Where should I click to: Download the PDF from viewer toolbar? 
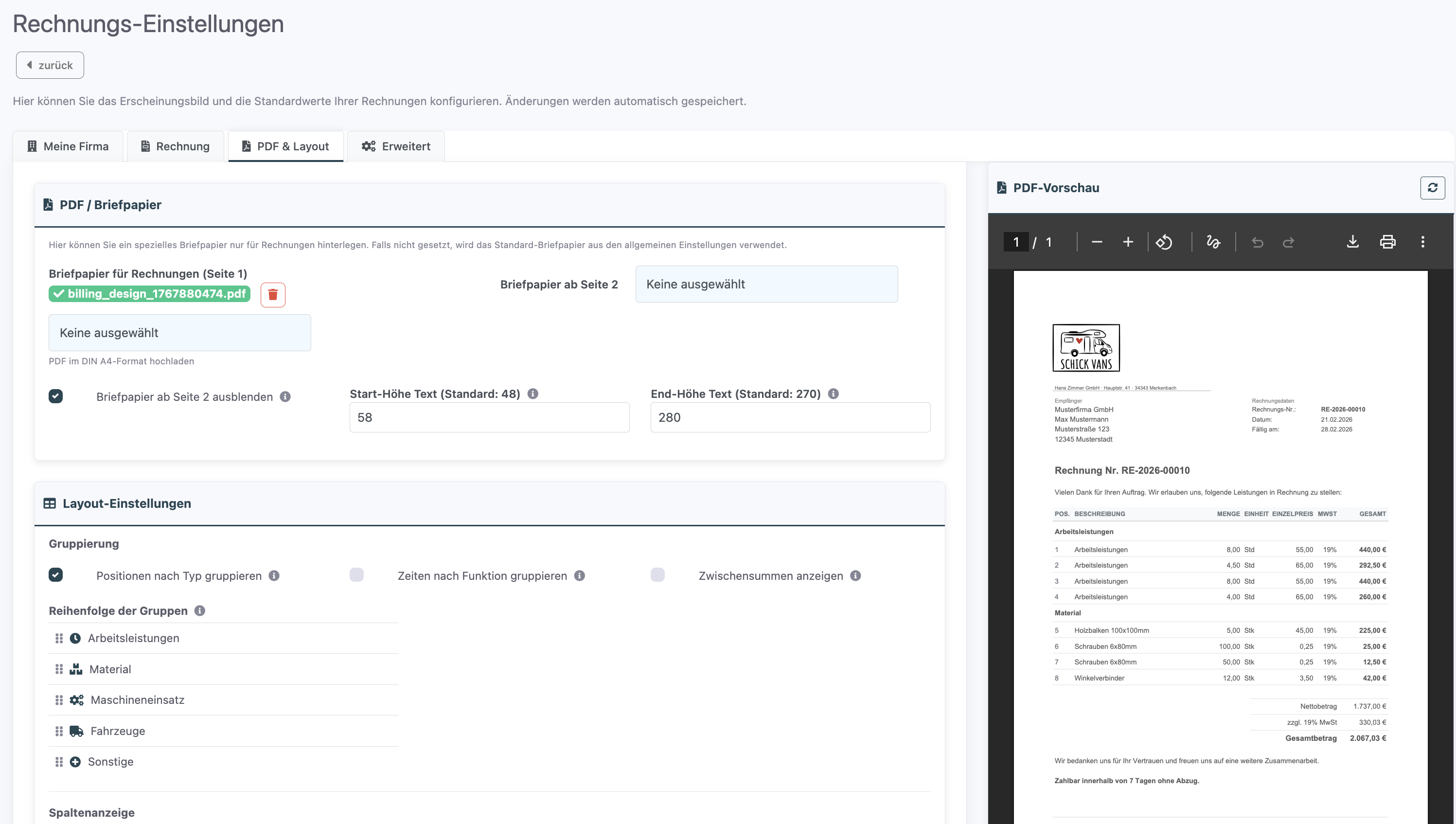[1352, 242]
